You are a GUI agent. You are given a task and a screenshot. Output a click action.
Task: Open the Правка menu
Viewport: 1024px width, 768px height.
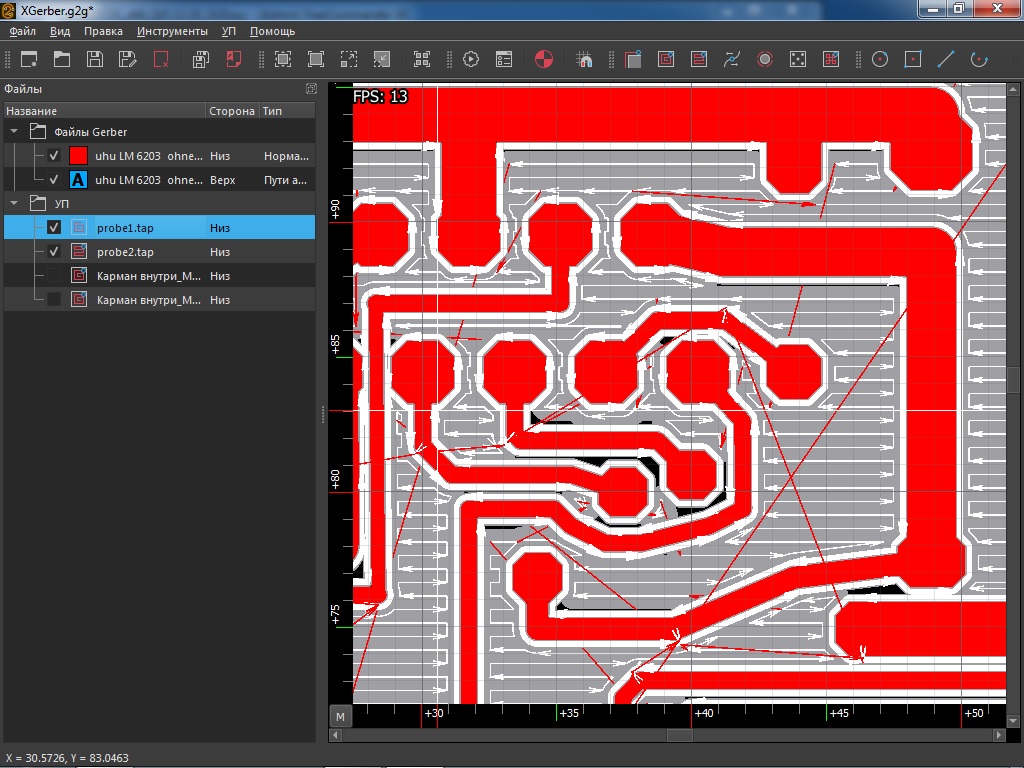[103, 31]
